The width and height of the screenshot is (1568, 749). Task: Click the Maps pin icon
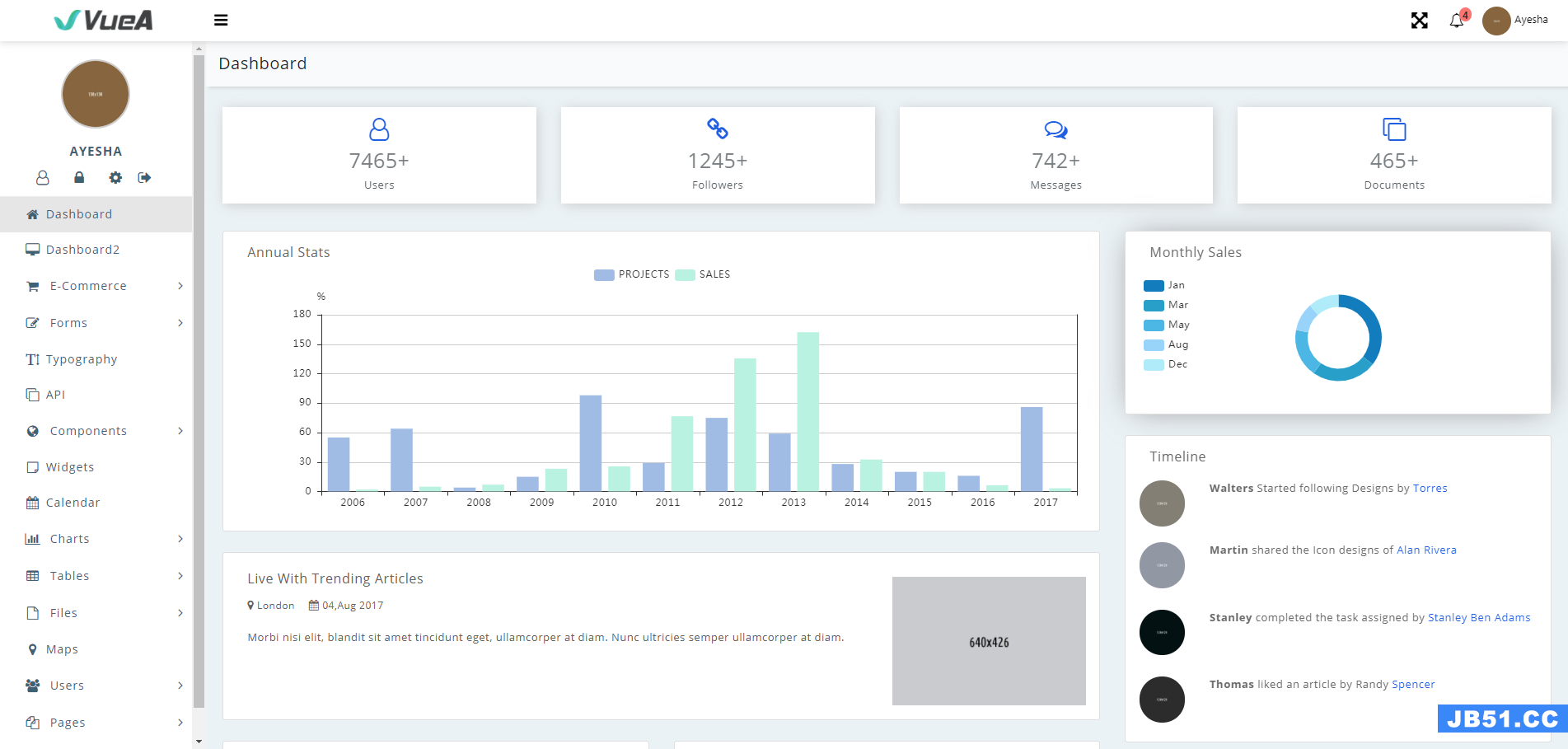(32, 649)
